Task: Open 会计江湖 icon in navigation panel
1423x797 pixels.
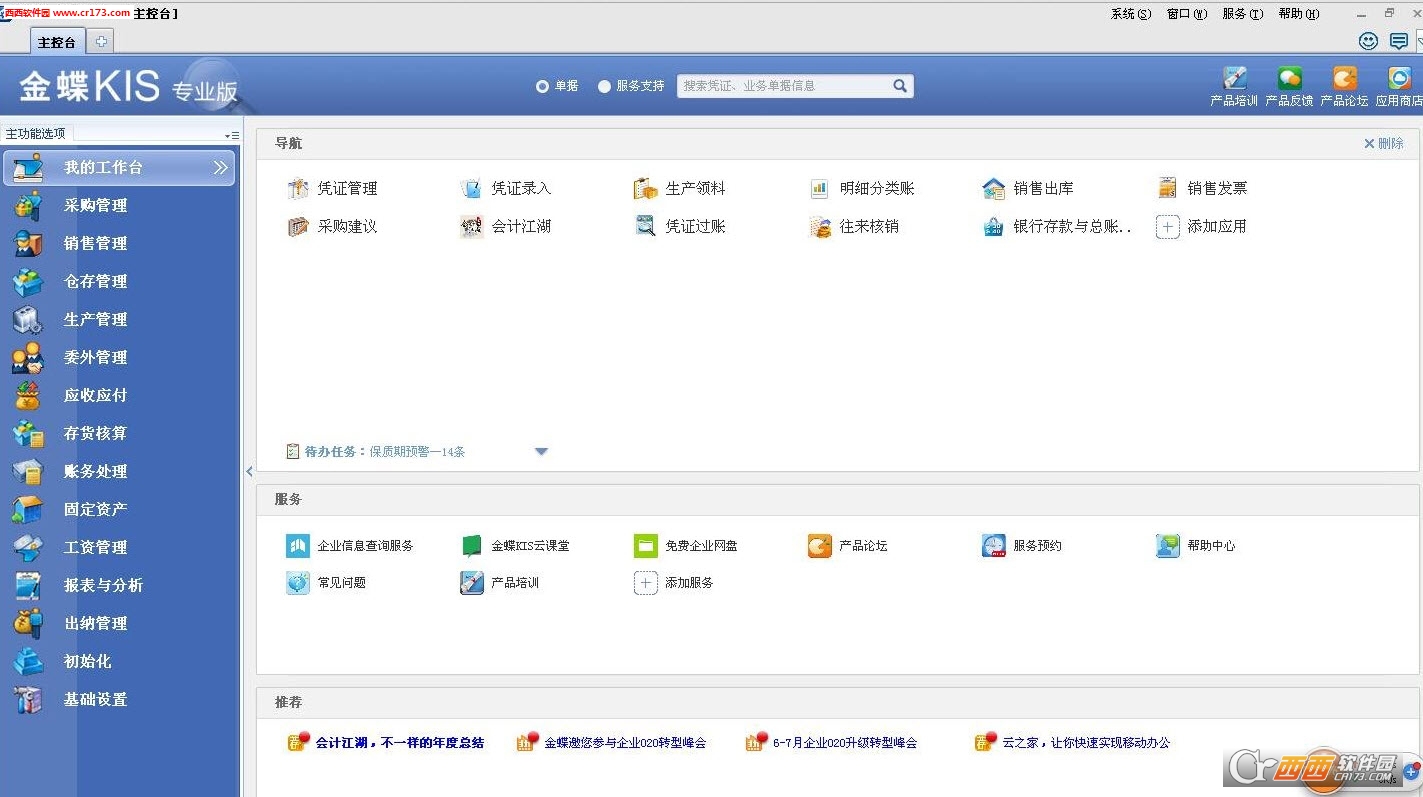Action: [471, 226]
